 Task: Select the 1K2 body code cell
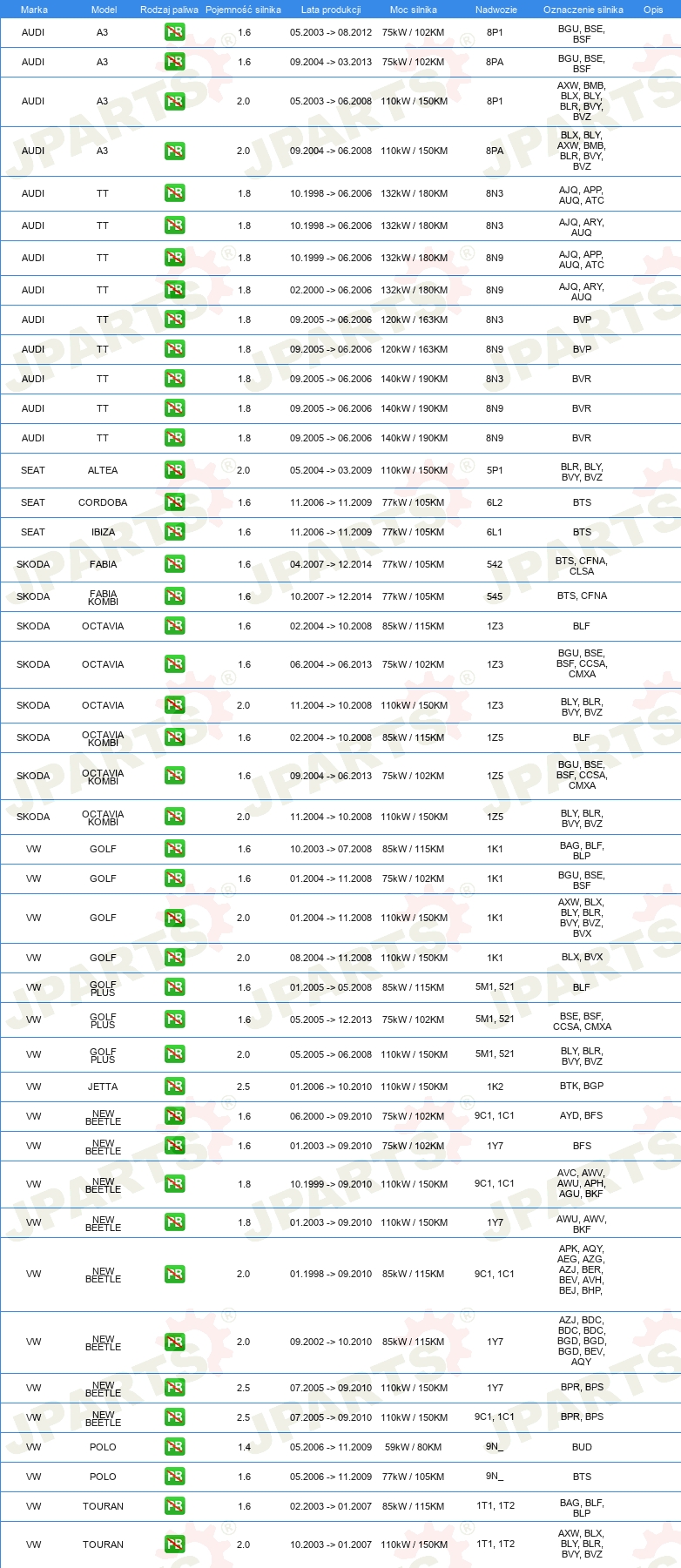click(495, 1087)
